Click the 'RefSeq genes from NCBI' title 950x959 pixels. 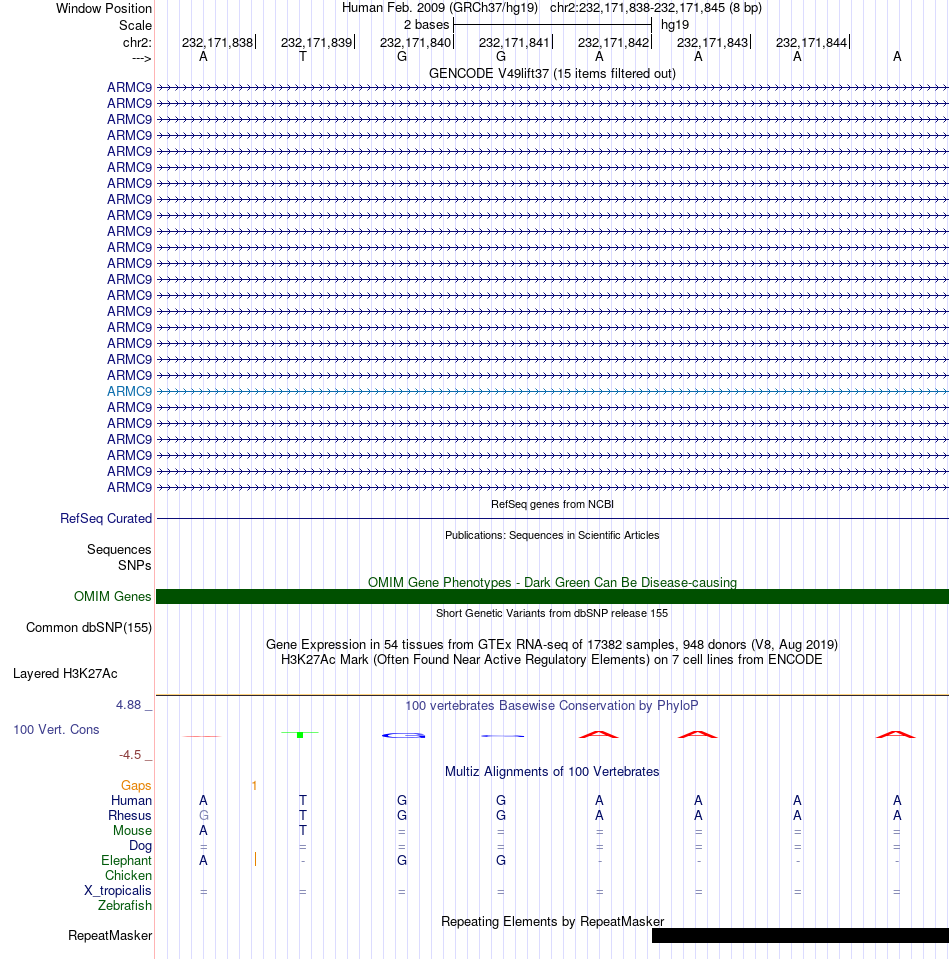click(x=552, y=505)
